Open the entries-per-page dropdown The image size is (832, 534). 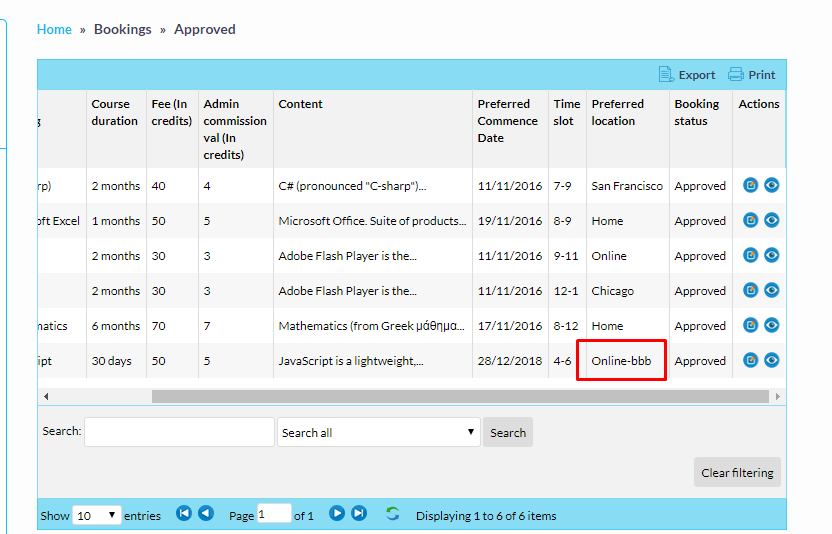(97, 515)
